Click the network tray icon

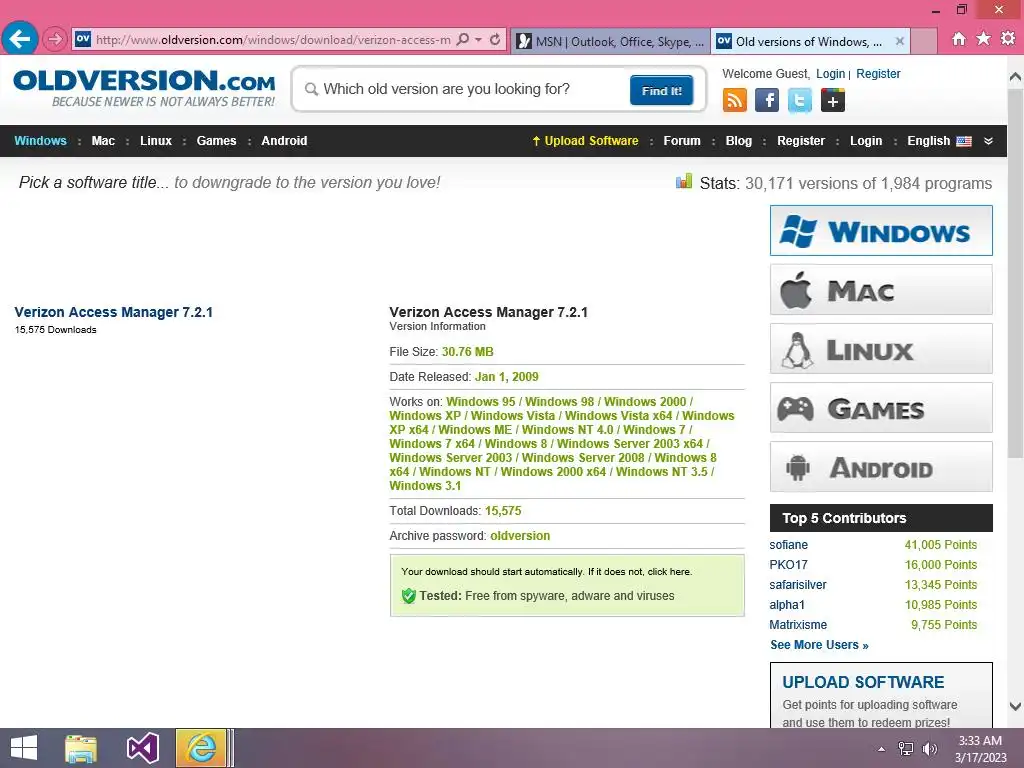[x=906, y=748]
